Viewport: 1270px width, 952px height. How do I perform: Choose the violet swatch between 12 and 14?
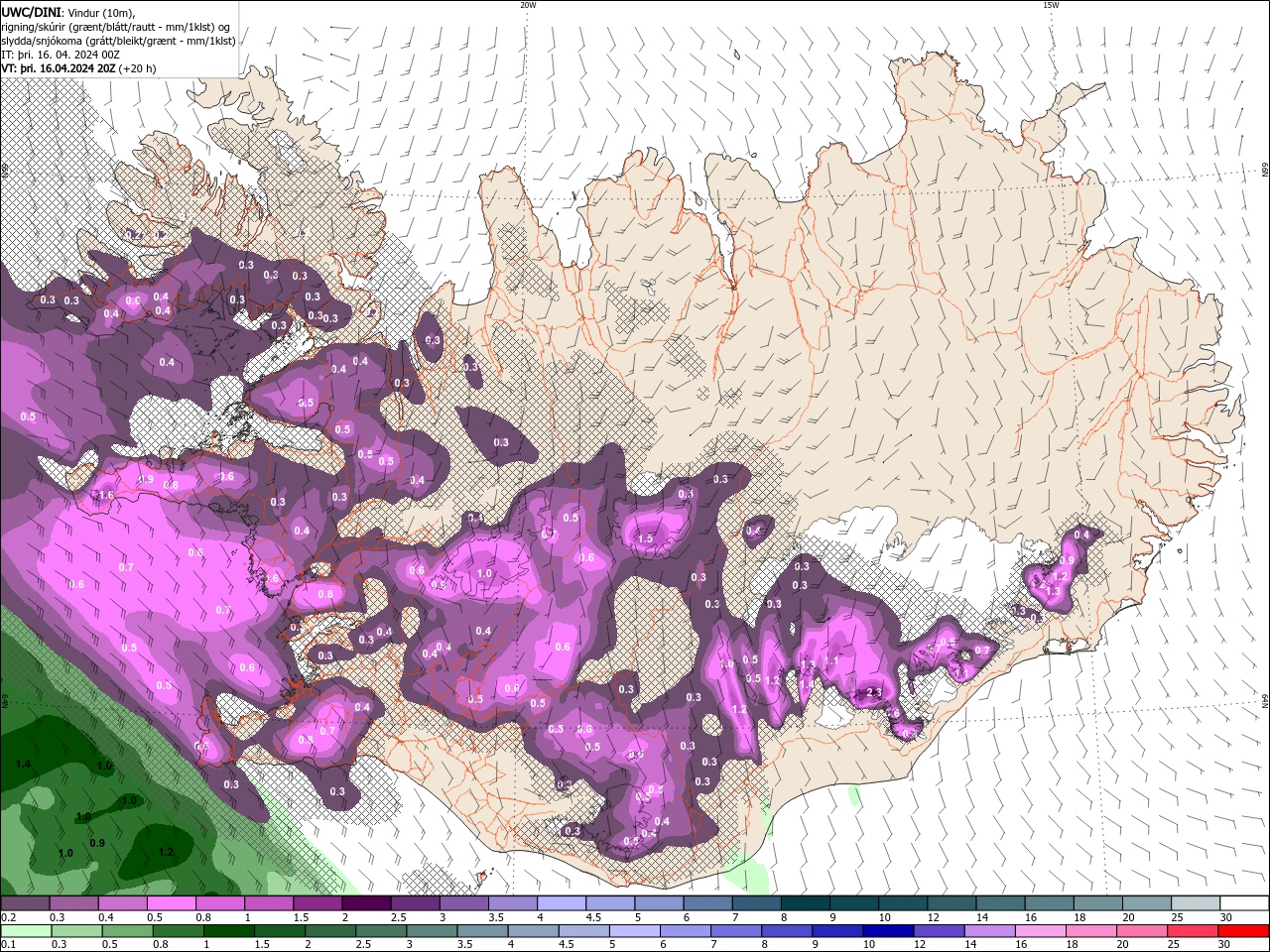(x=939, y=931)
